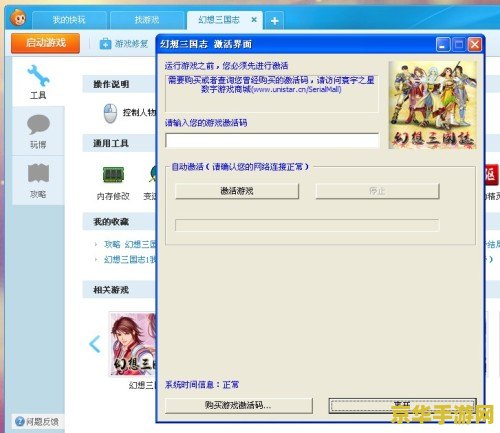The width and height of the screenshot is (500, 433).
Task: Go to previous related game with left arrow
Action: click(x=95, y=344)
